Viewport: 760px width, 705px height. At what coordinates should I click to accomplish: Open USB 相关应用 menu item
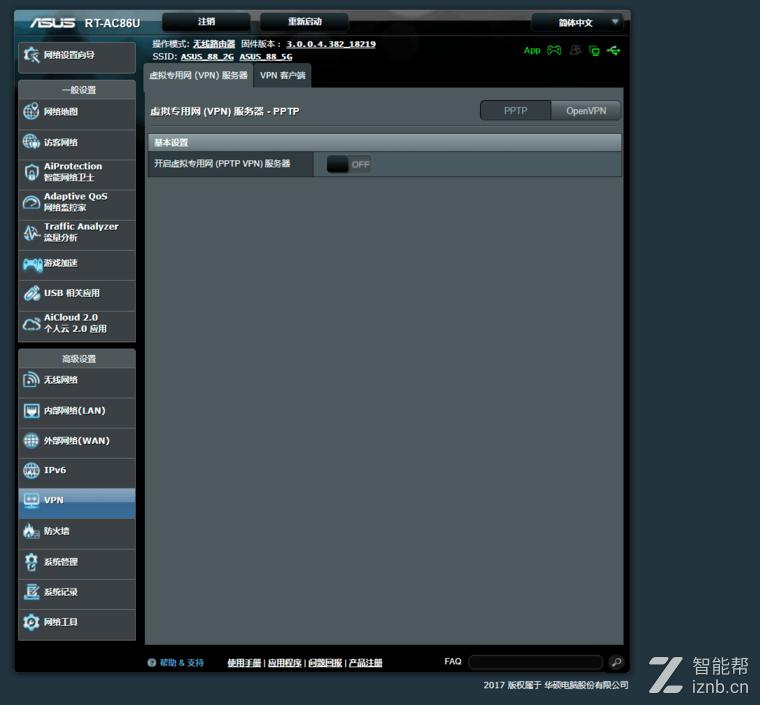tap(77, 294)
